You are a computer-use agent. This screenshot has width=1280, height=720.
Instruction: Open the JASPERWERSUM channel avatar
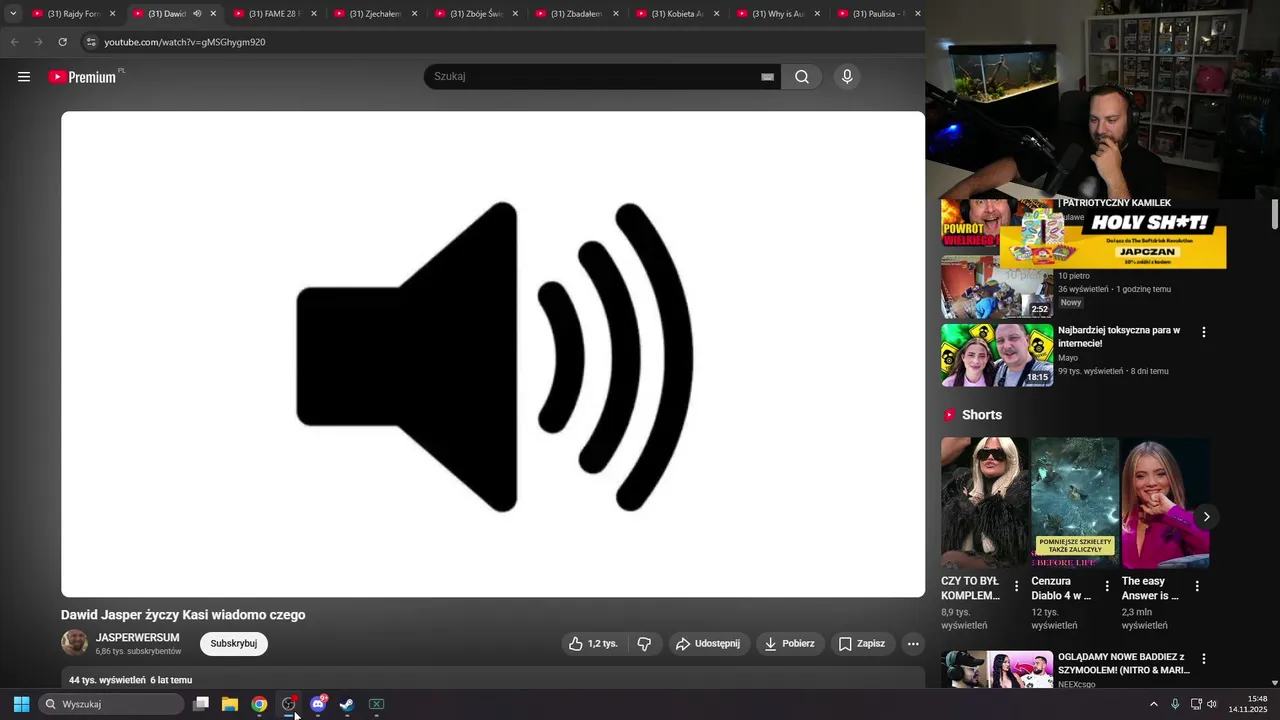[74, 643]
